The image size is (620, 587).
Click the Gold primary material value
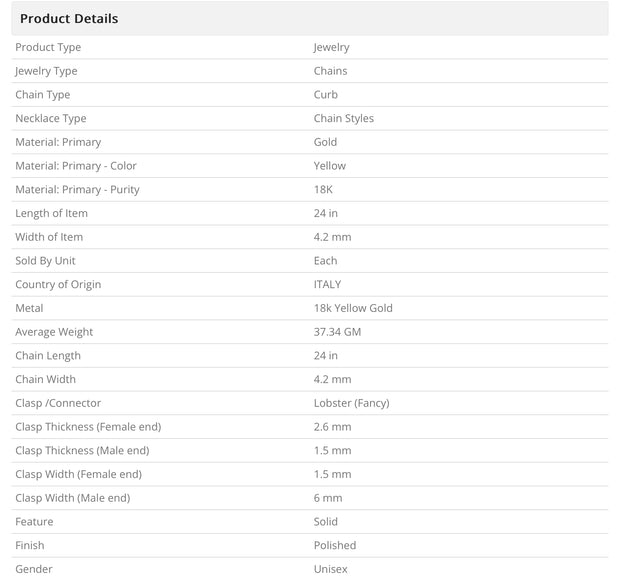[x=325, y=142]
